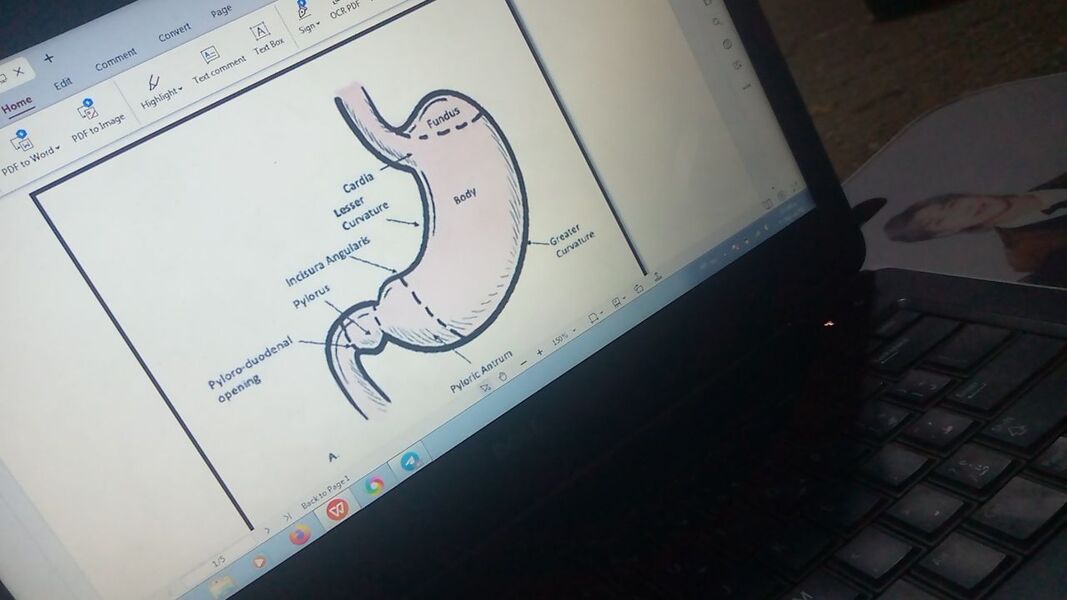This screenshot has height=600, width=1067.
Task: Open Telegram from the taskbar
Action: click(x=410, y=463)
